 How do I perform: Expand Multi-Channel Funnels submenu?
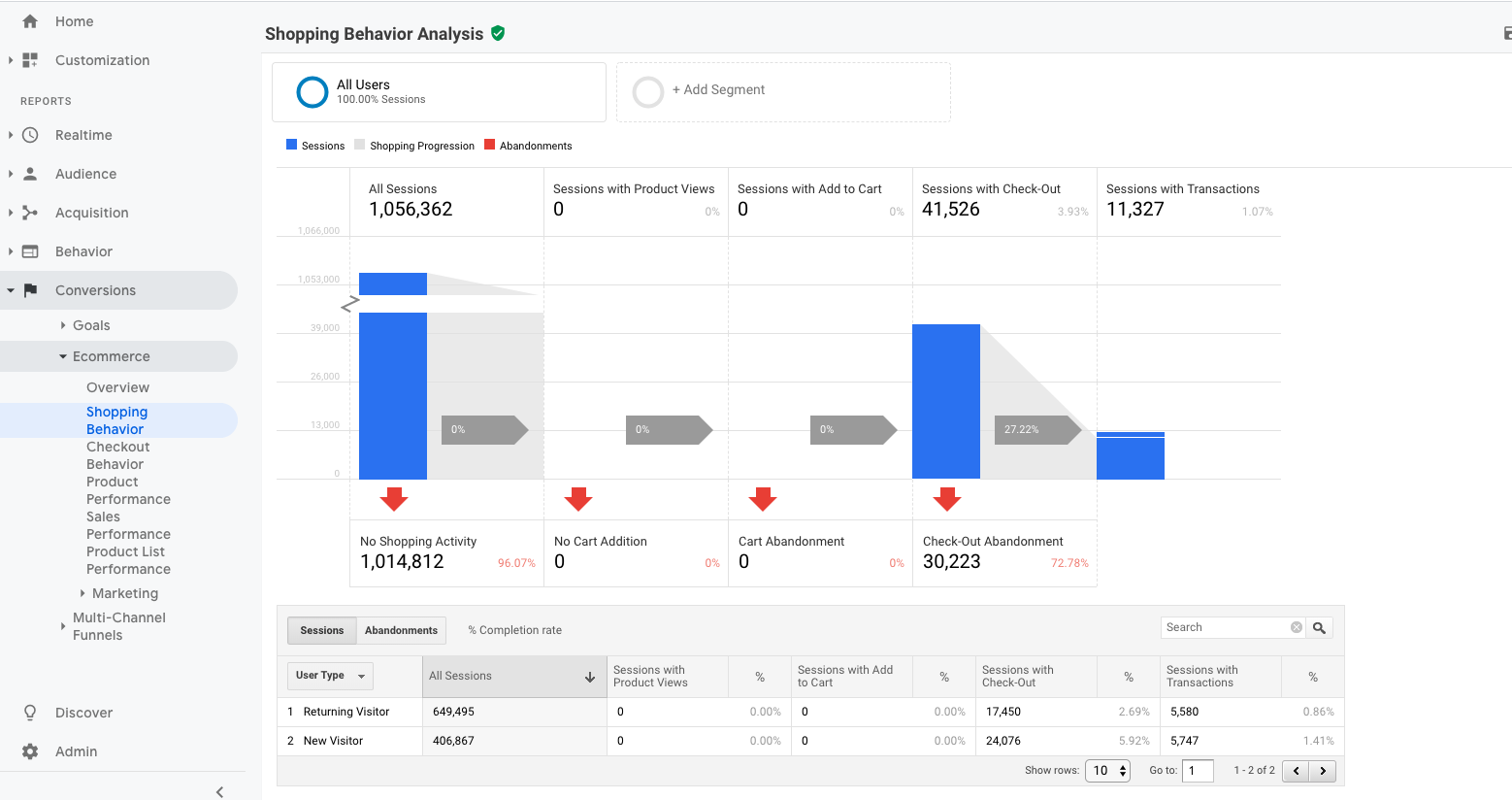(63, 626)
